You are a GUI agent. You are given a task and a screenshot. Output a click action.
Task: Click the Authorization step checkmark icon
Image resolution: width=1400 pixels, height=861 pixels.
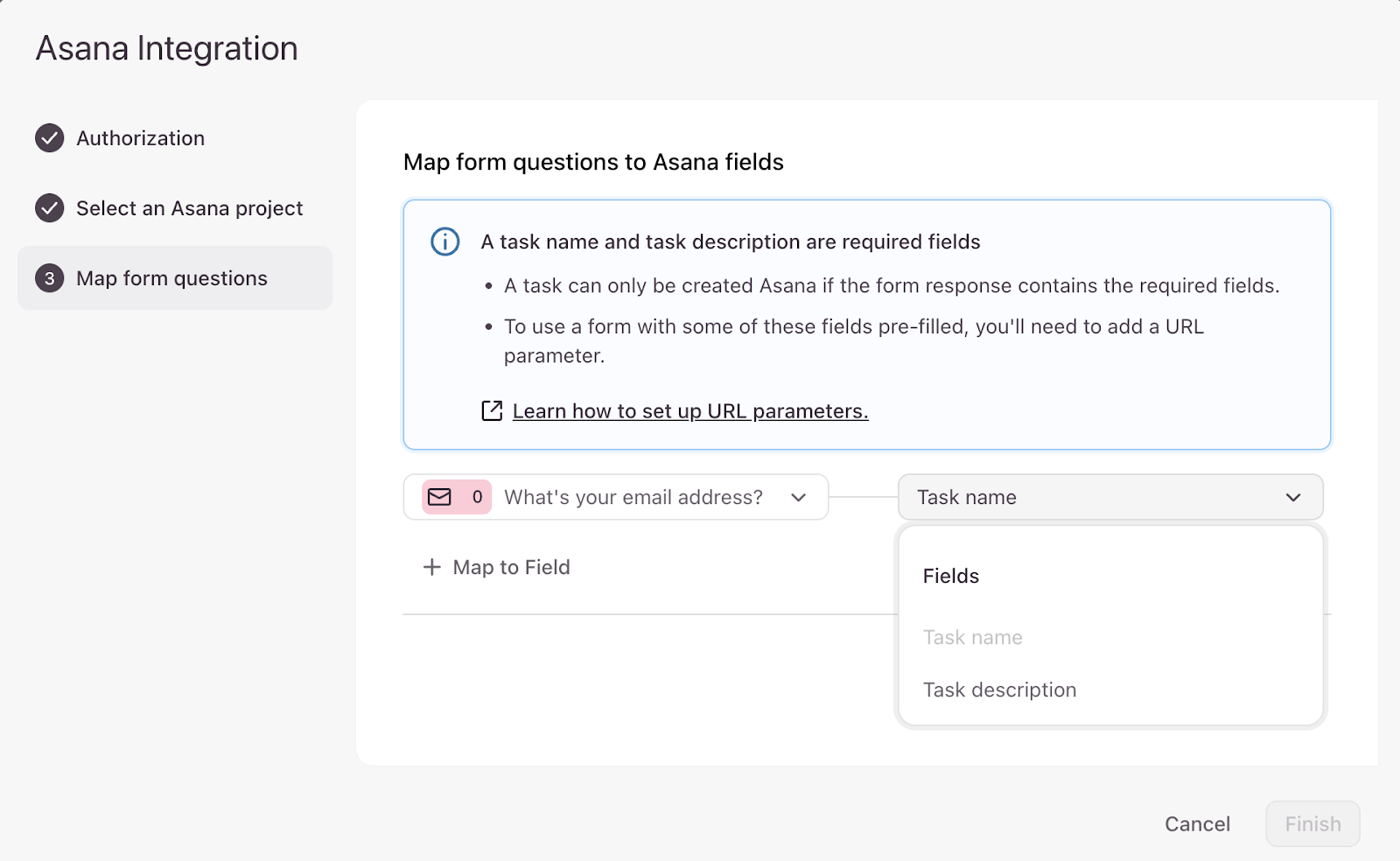coord(50,138)
